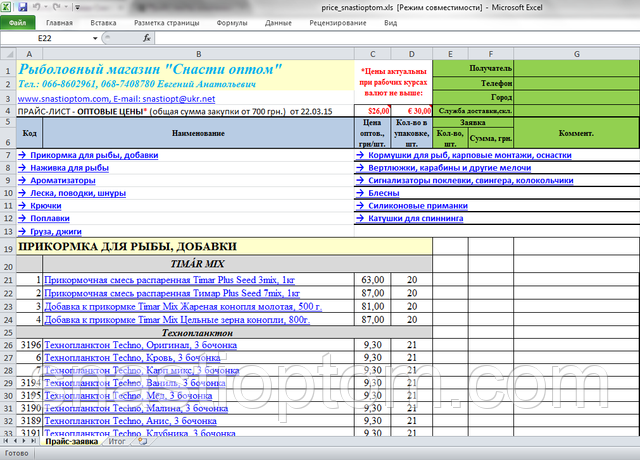Click next sheet navigation arrow
The image size is (640, 460).
[x=24, y=441]
